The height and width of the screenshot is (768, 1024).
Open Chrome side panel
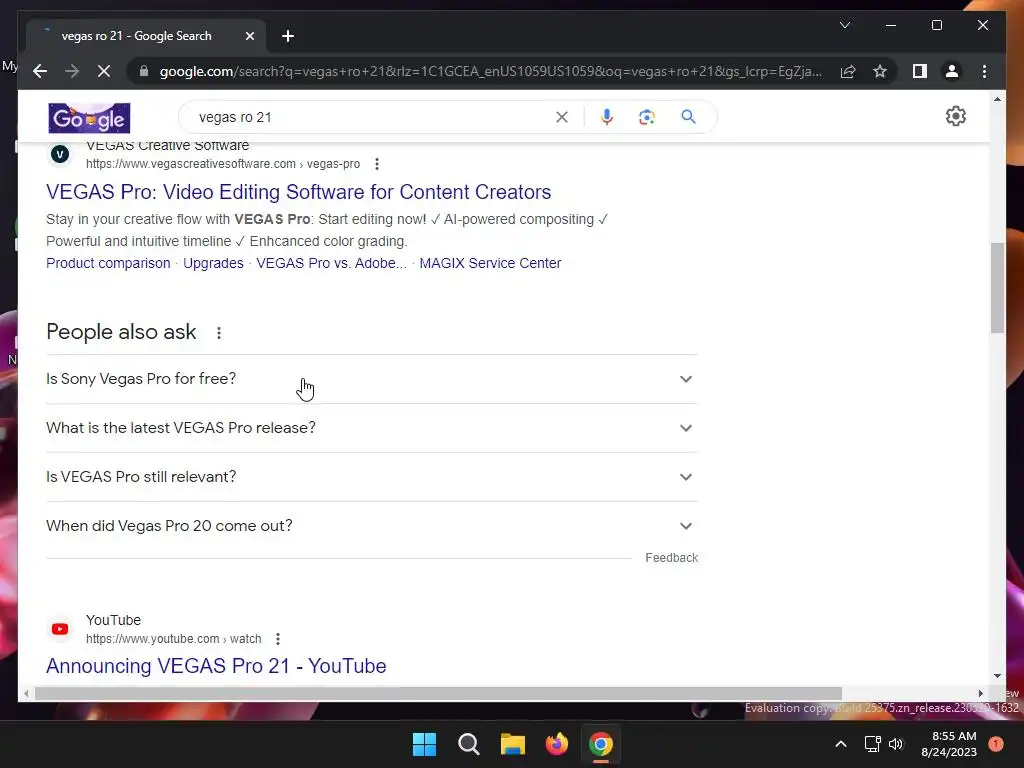pyautogui.click(x=920, y=71)
